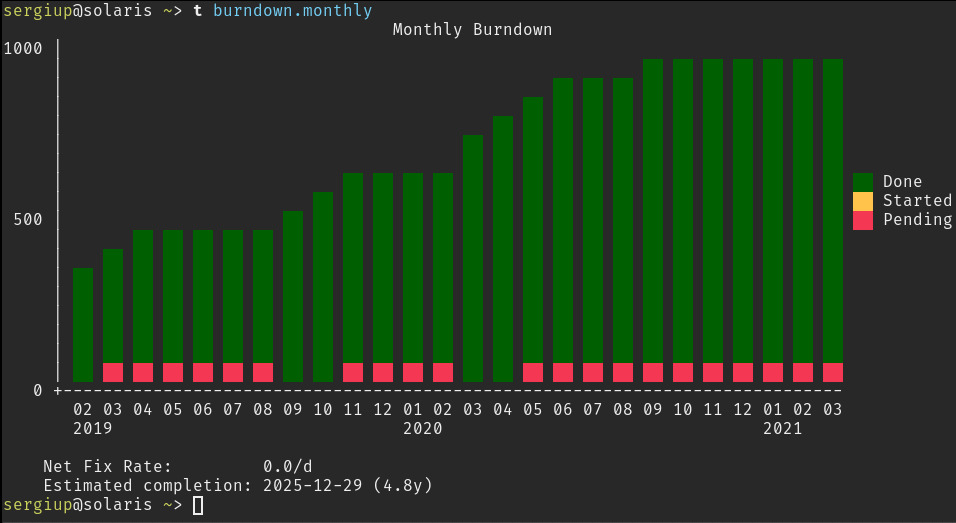Click 'sergiup@solaris' in the top prompt
The image size is (956, 523).
[x=77, y=11]
